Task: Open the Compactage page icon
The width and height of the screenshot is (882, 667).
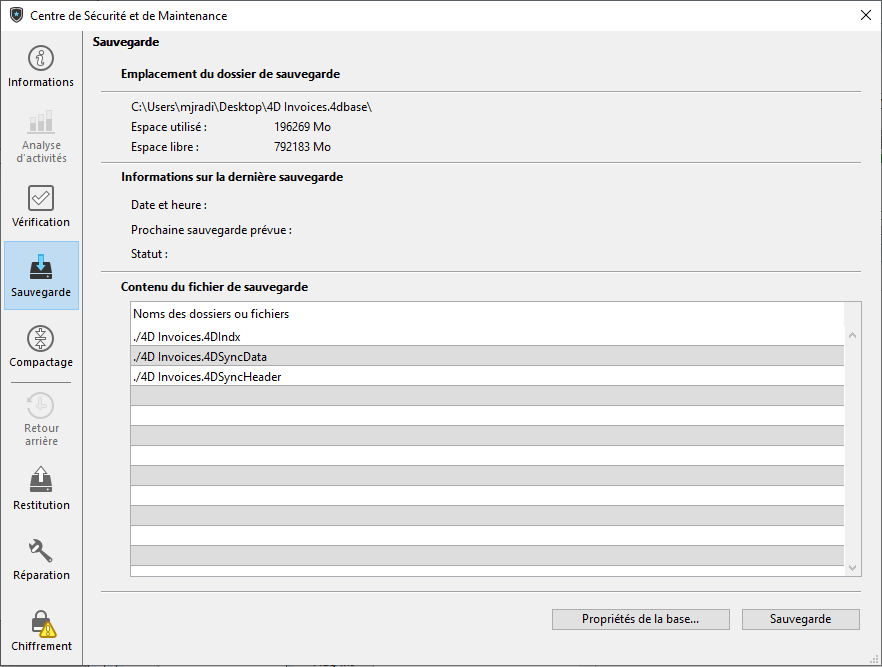Action: (41, 338)
